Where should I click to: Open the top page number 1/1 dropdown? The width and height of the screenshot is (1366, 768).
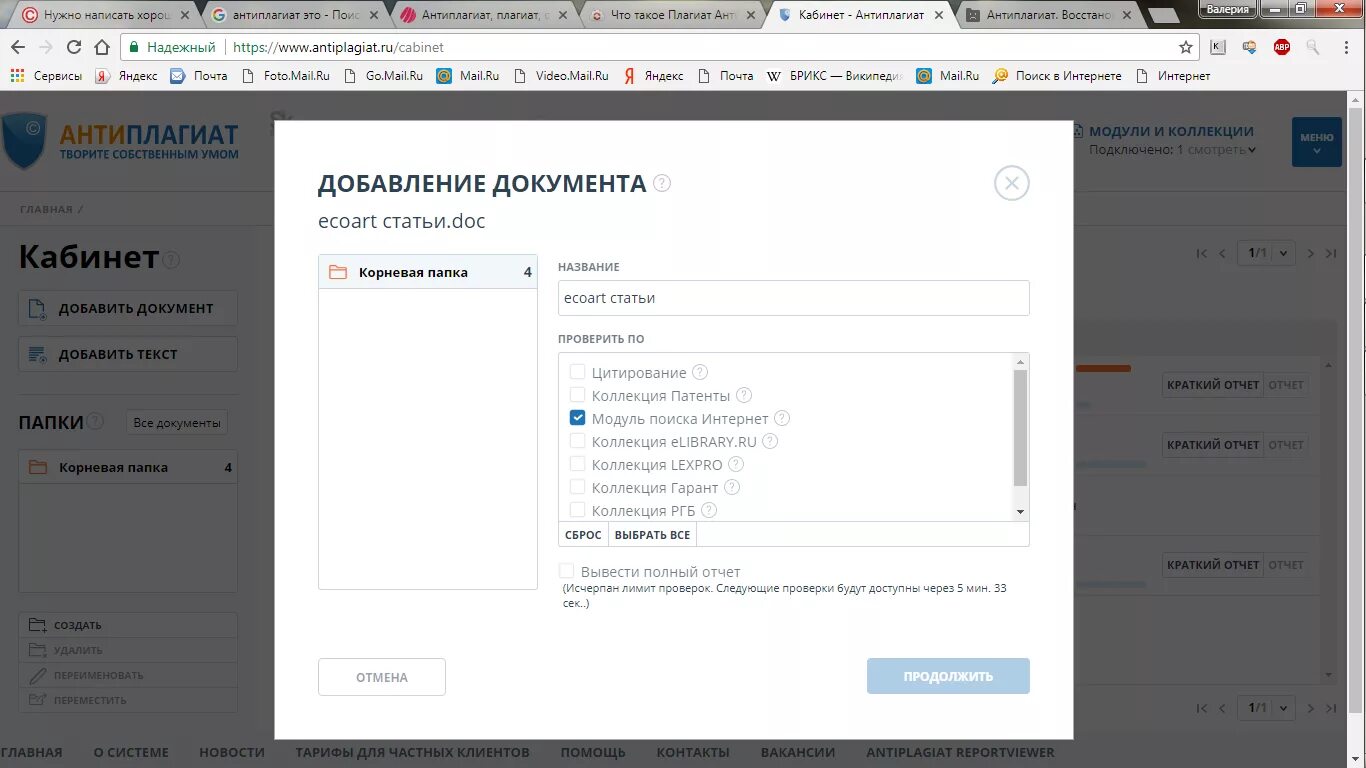[1266, 254]
